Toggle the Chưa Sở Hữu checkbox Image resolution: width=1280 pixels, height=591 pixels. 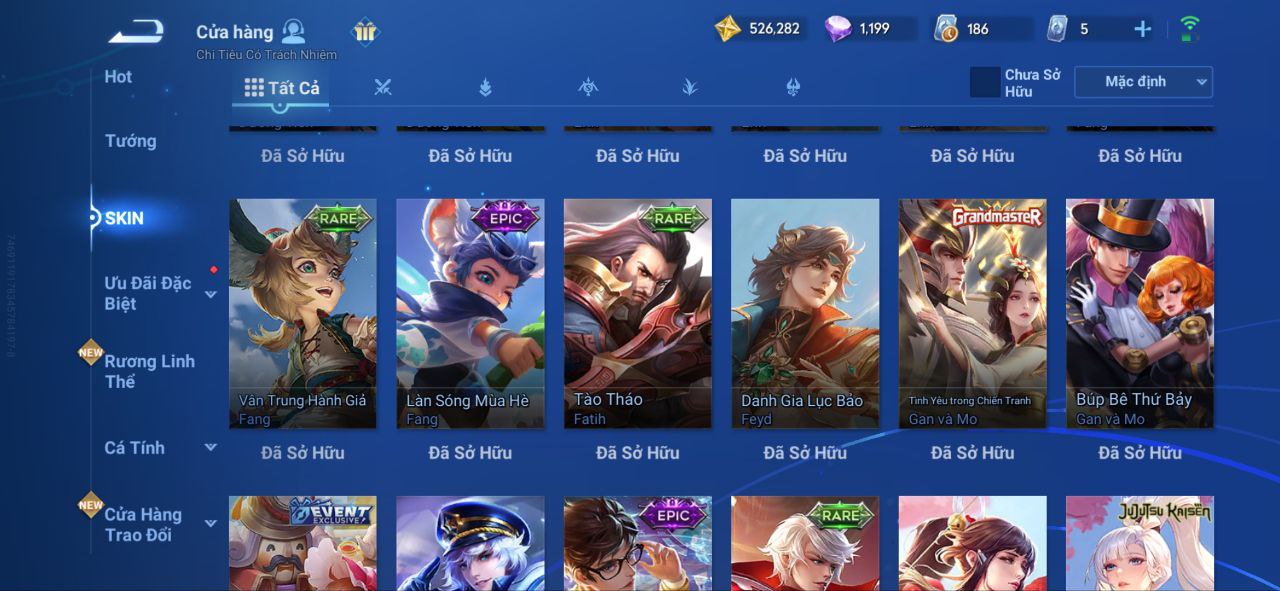tap(985, 82)
